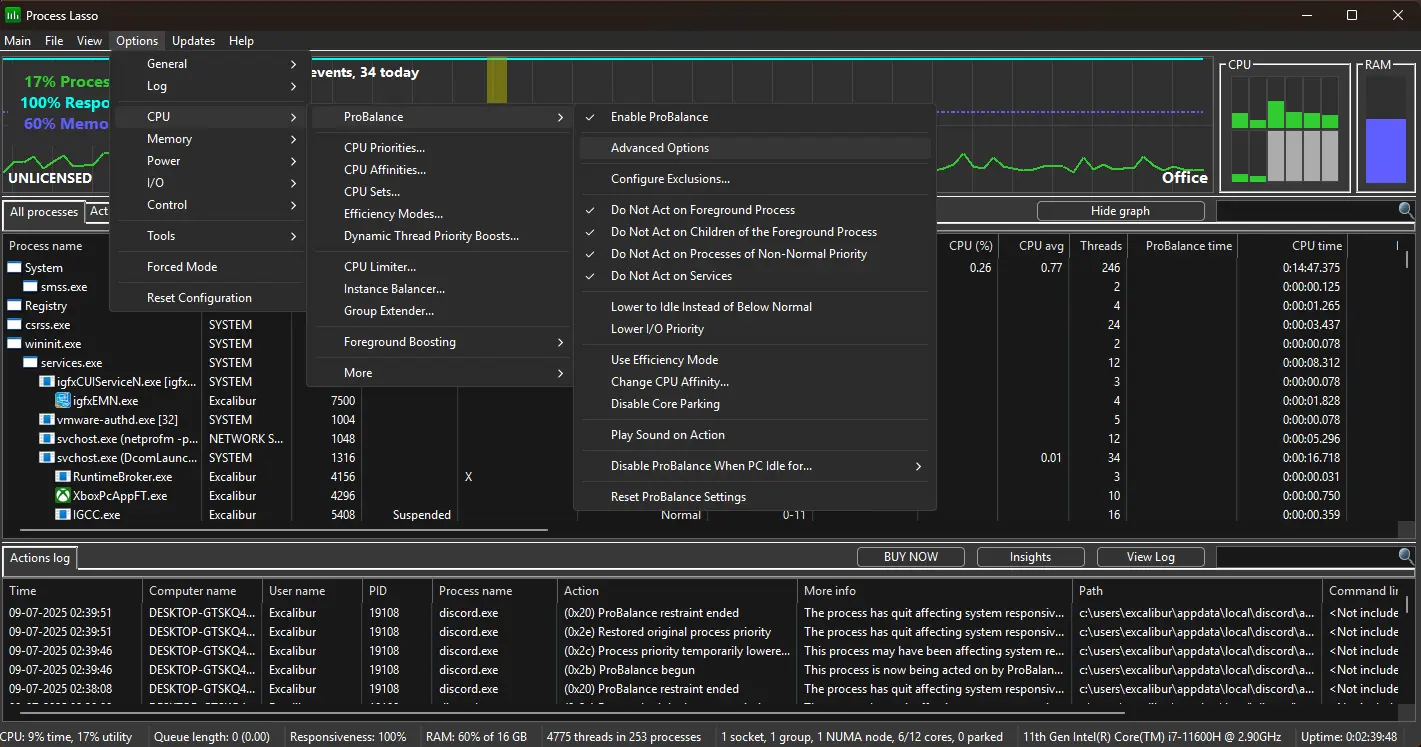Toggle Do Not Act on Services

pos(755,276)
